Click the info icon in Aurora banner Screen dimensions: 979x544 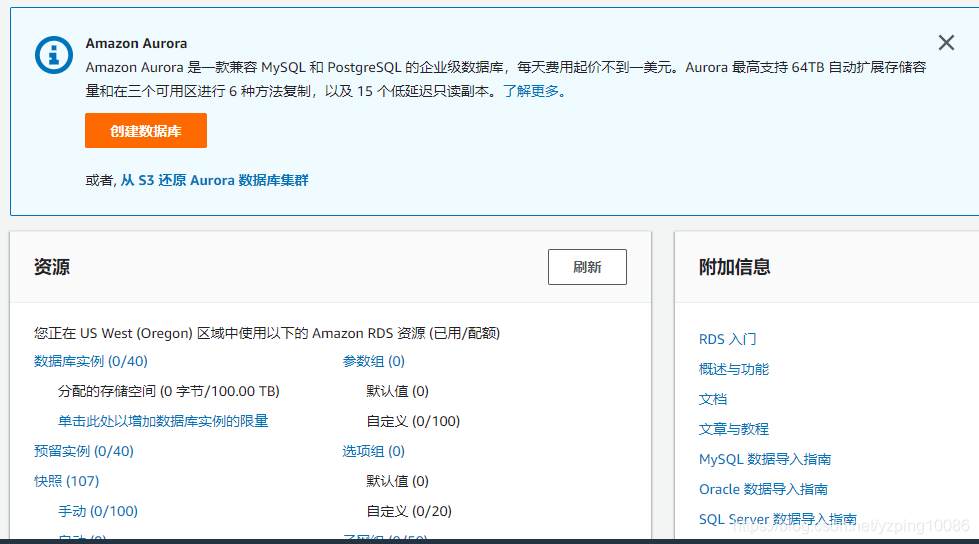point(54,55)
